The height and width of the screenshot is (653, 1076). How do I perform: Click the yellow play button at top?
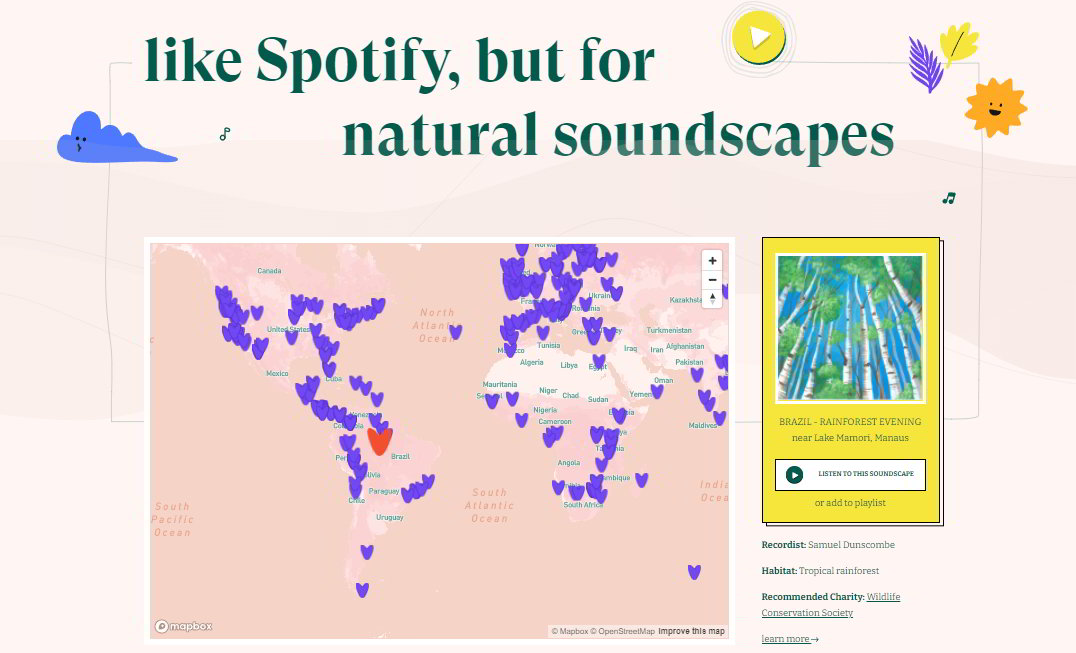(758, 37)
